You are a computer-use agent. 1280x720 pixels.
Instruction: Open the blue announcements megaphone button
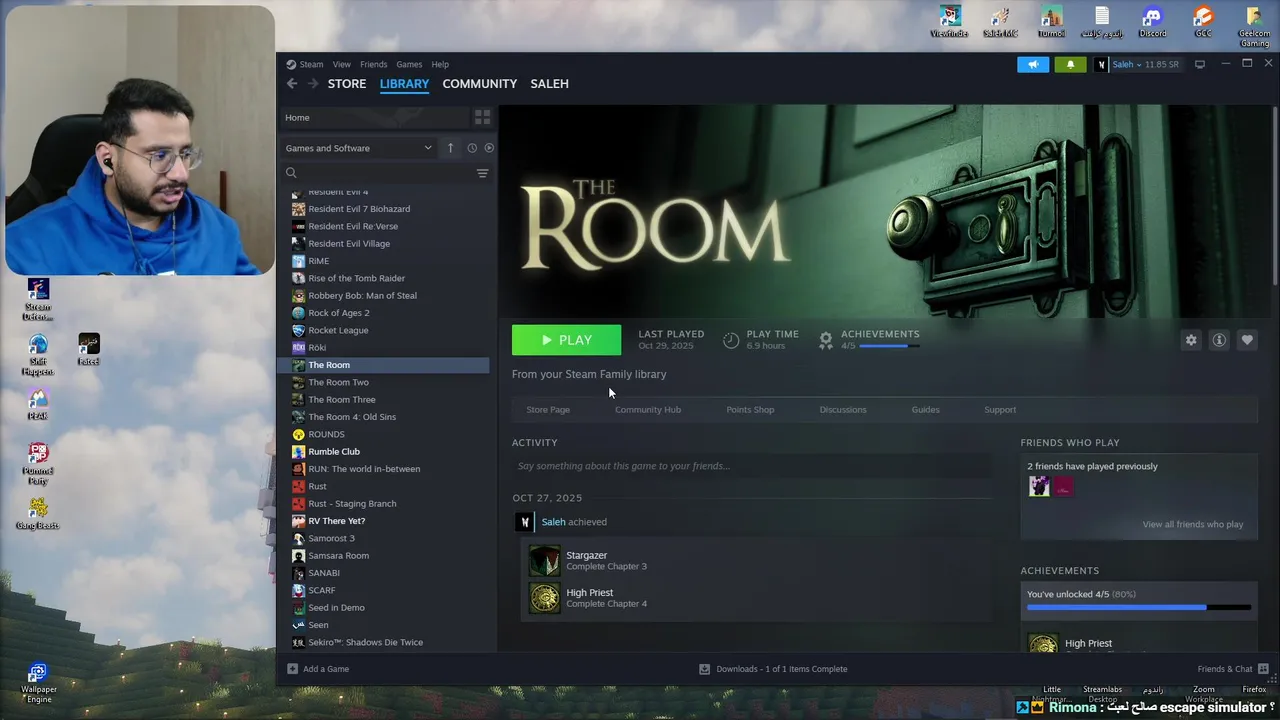1033,64
